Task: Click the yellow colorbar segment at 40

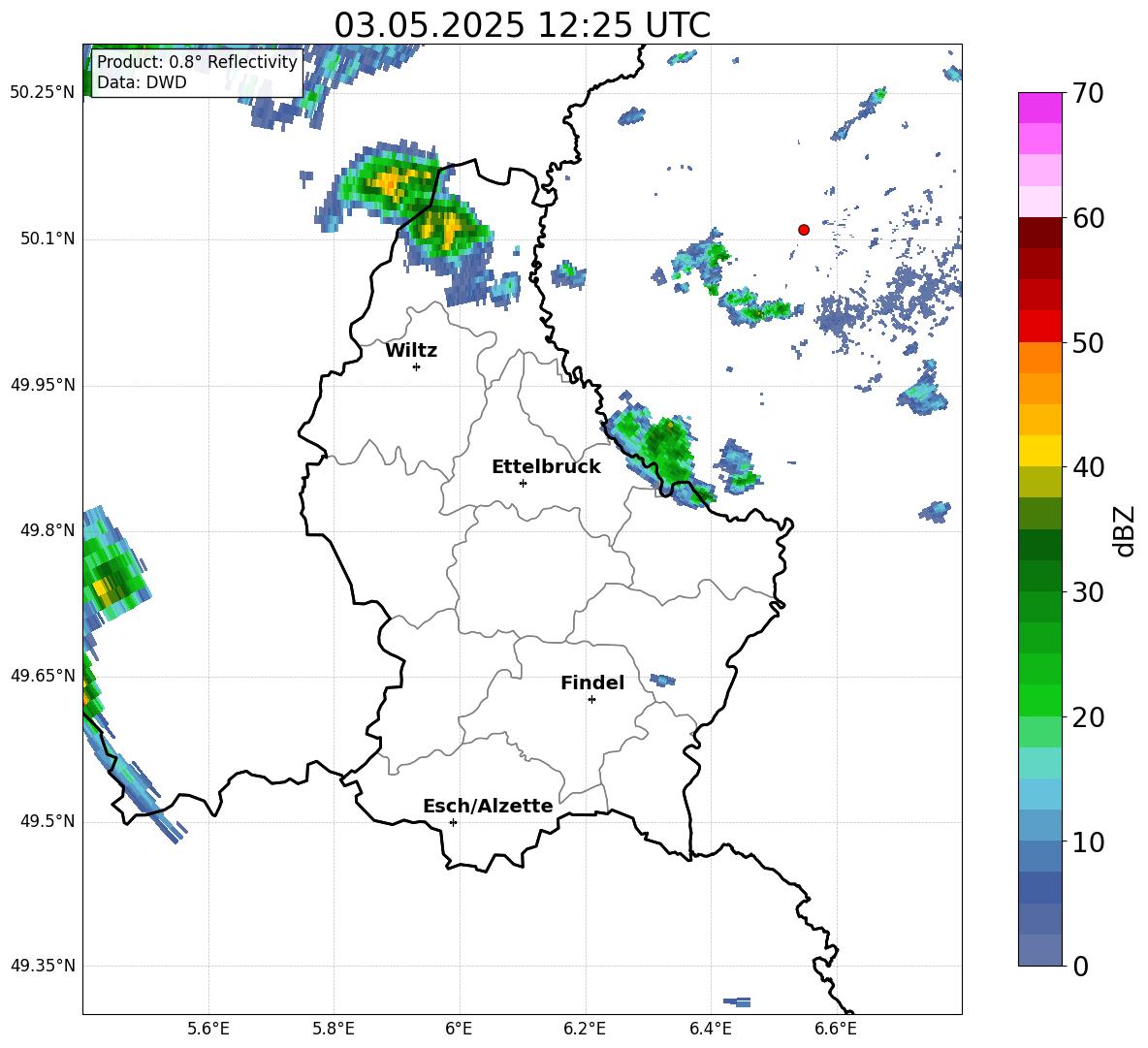Action: tap(1039, 451)
